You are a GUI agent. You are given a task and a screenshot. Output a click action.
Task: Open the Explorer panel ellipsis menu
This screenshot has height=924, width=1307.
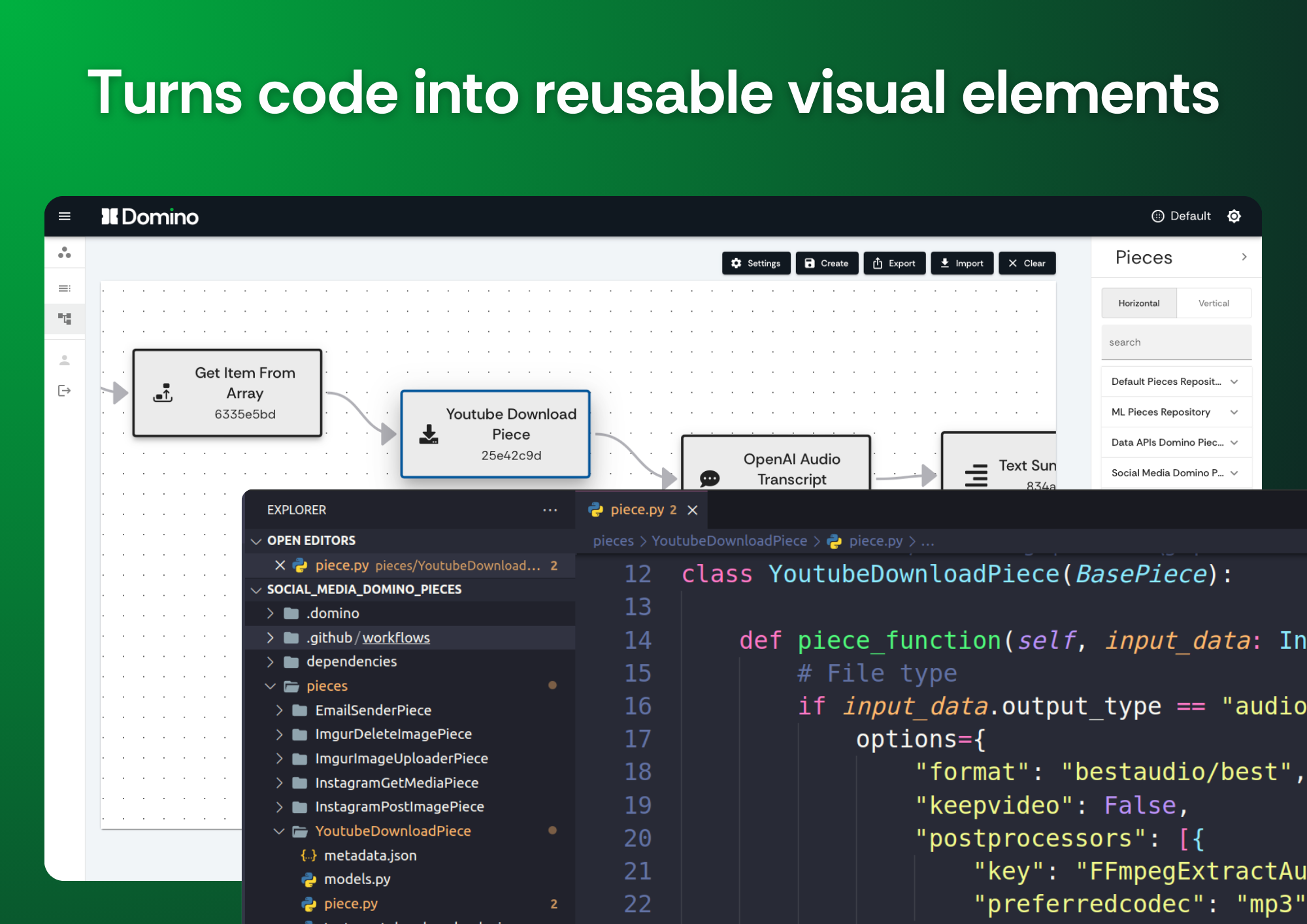coord(550,510)
